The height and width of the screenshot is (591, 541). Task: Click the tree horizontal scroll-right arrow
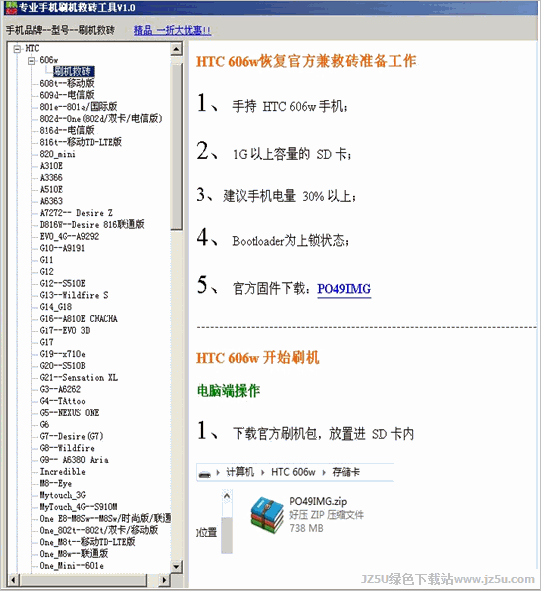tap(164, 580)
